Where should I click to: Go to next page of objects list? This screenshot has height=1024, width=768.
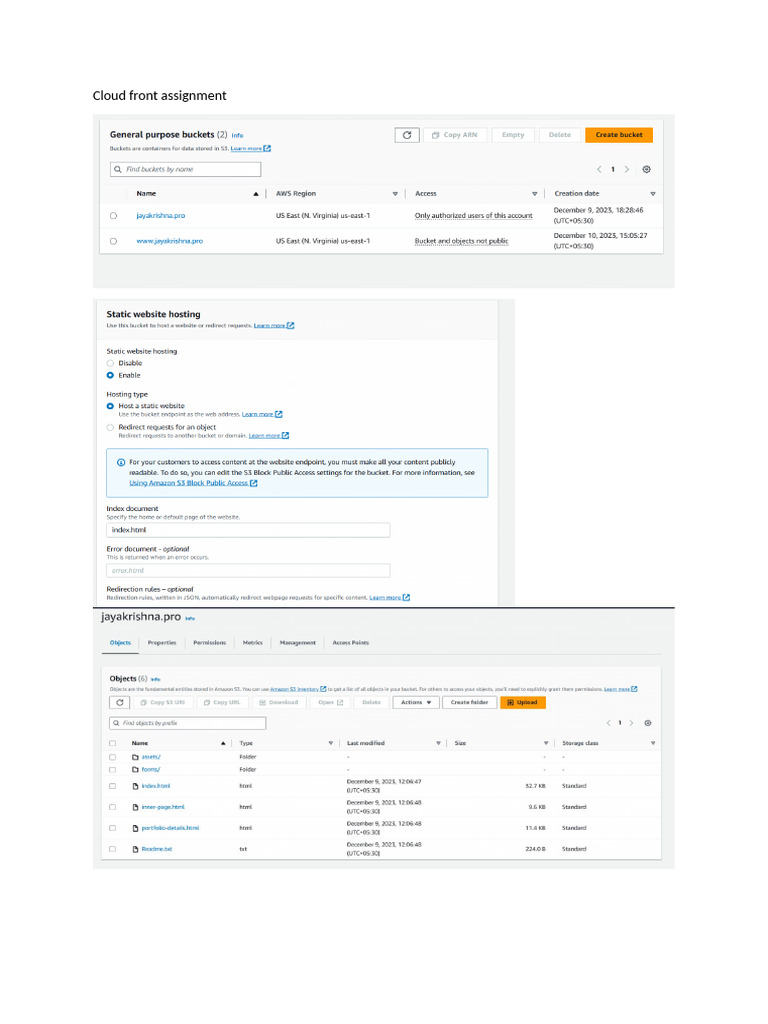click(631, 723)
